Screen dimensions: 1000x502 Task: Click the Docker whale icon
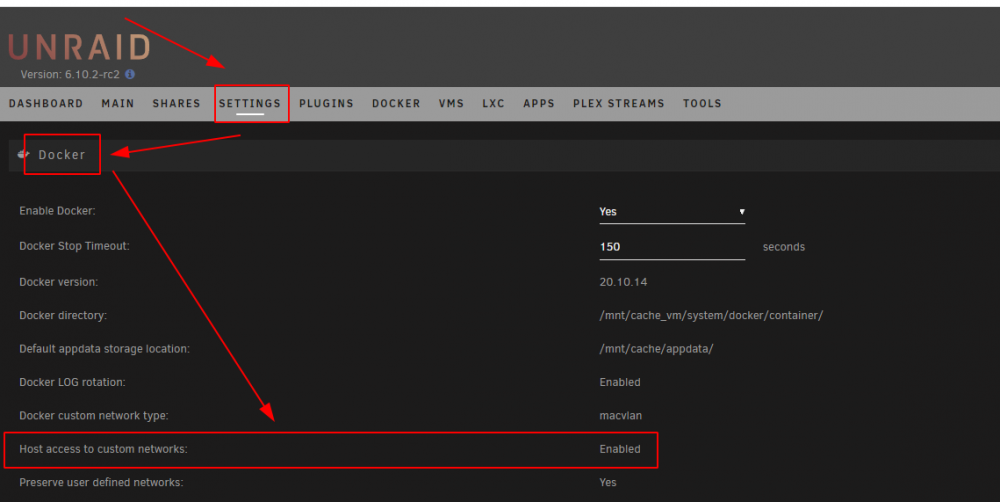pos(24,154)
